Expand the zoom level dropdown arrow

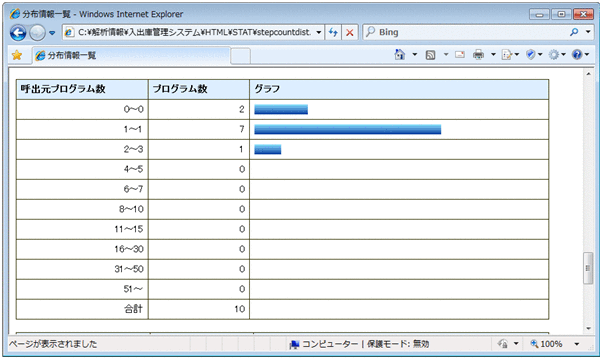[576, 344]
